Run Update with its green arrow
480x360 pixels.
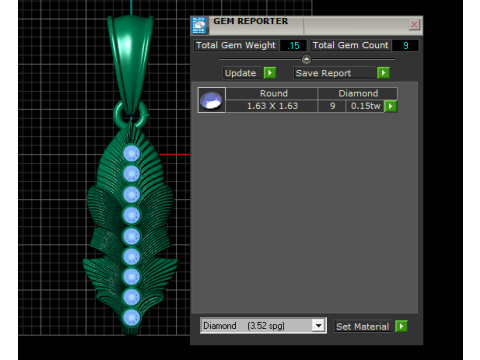click(x=270, y=73)
